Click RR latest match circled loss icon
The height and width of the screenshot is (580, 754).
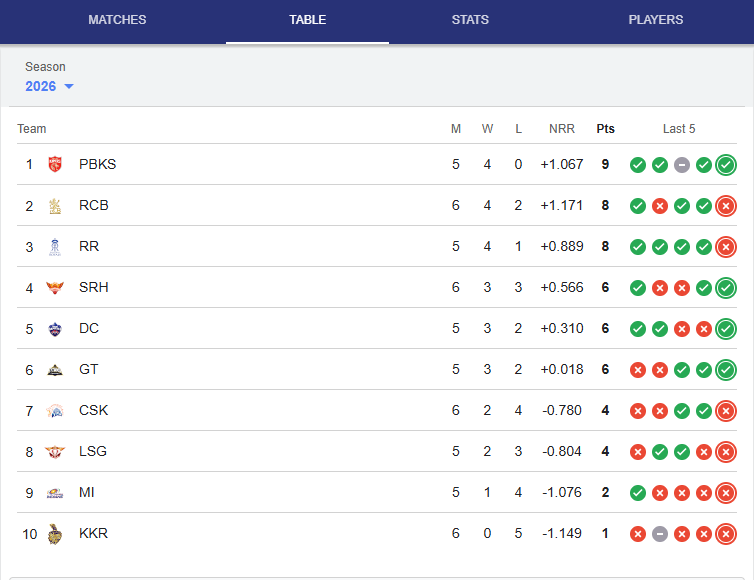click(726, 247)
